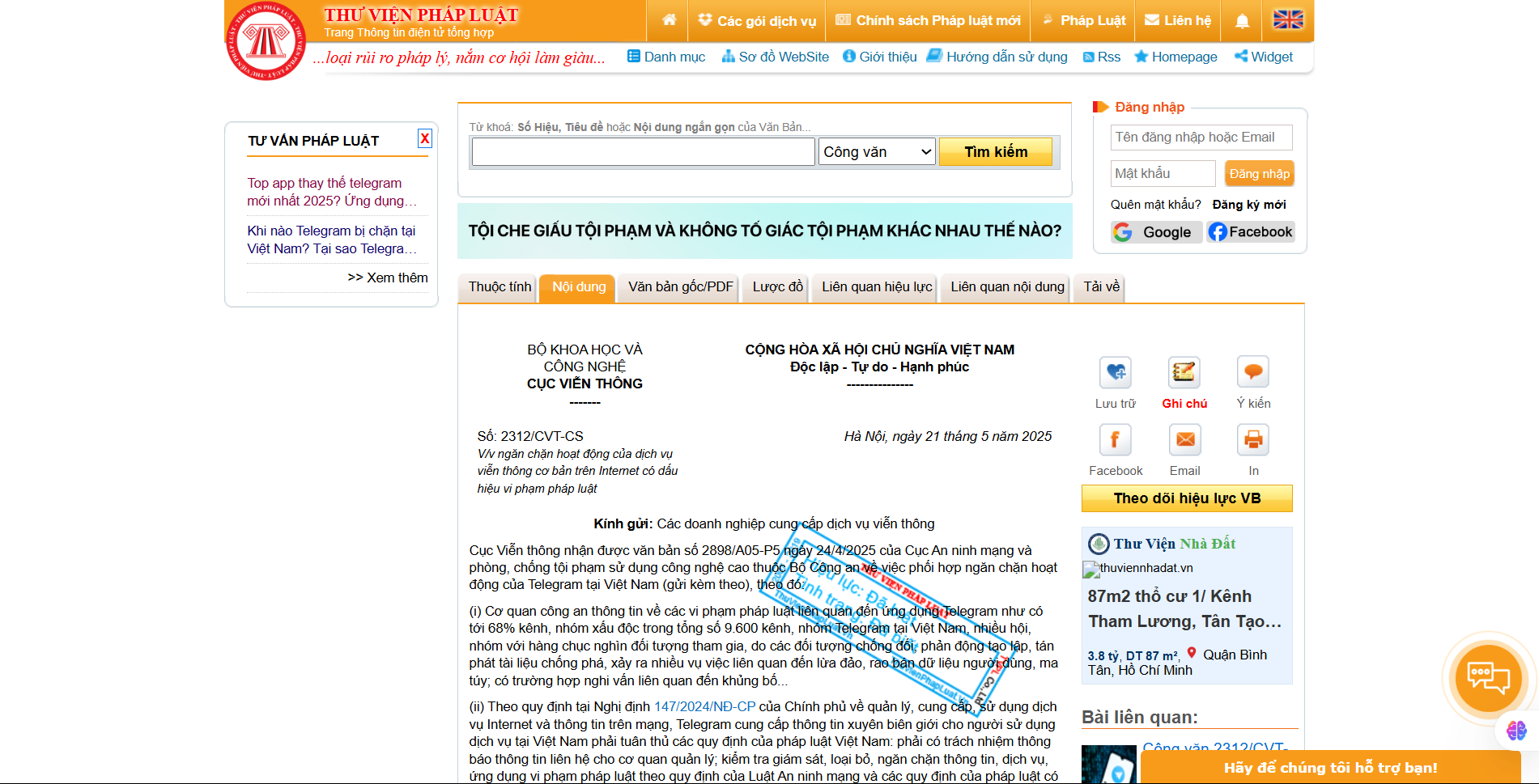Click Tên đăng nhập hoặc Email field
1539x784 pixels.
(1201, 138)
